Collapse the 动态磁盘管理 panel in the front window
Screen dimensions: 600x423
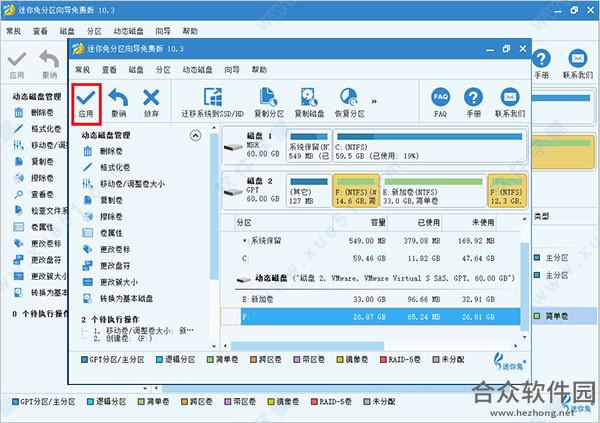(195, 136)
